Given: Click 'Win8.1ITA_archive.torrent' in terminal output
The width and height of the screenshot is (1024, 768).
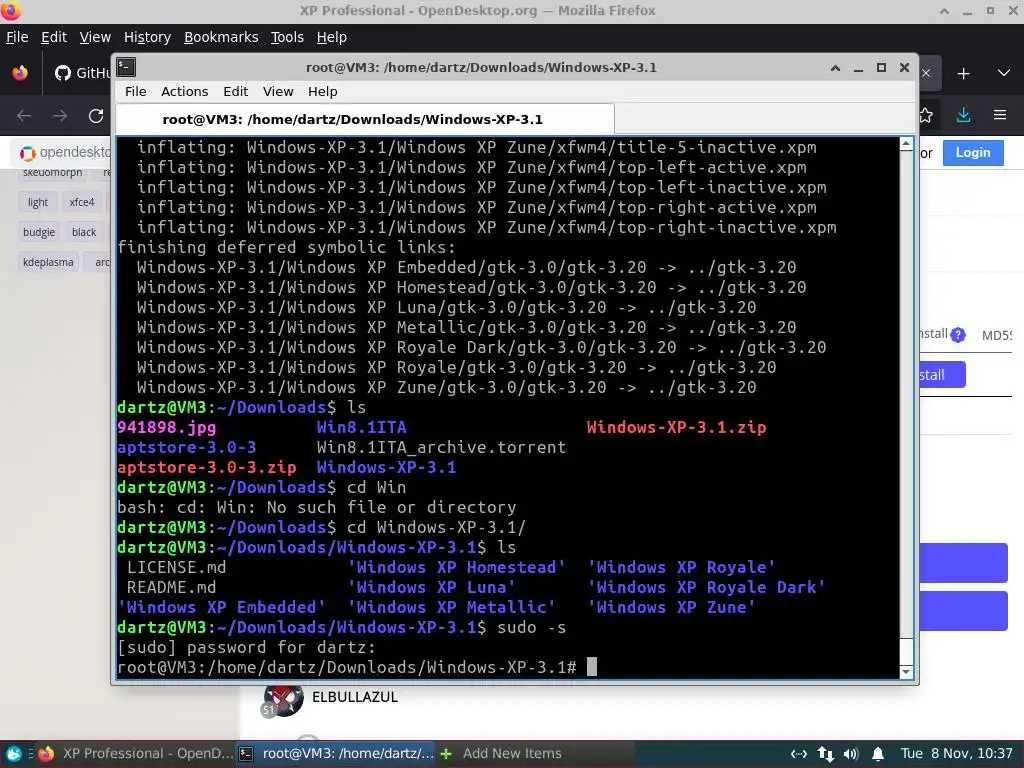Looking at the screenshot, I should [441, 447].
